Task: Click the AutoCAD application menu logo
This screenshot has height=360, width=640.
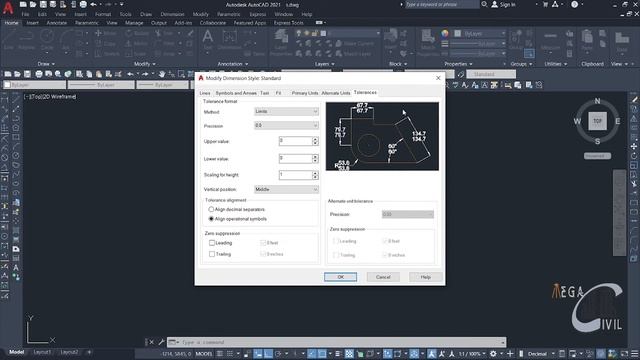Action: pyautogui.click(x=8, y=8)
